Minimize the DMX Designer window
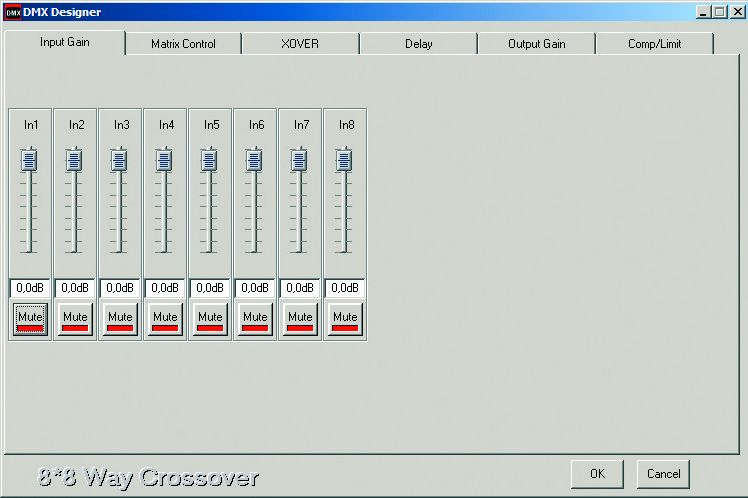This screenshot has height=498, width=748. (x=703, y=12)
